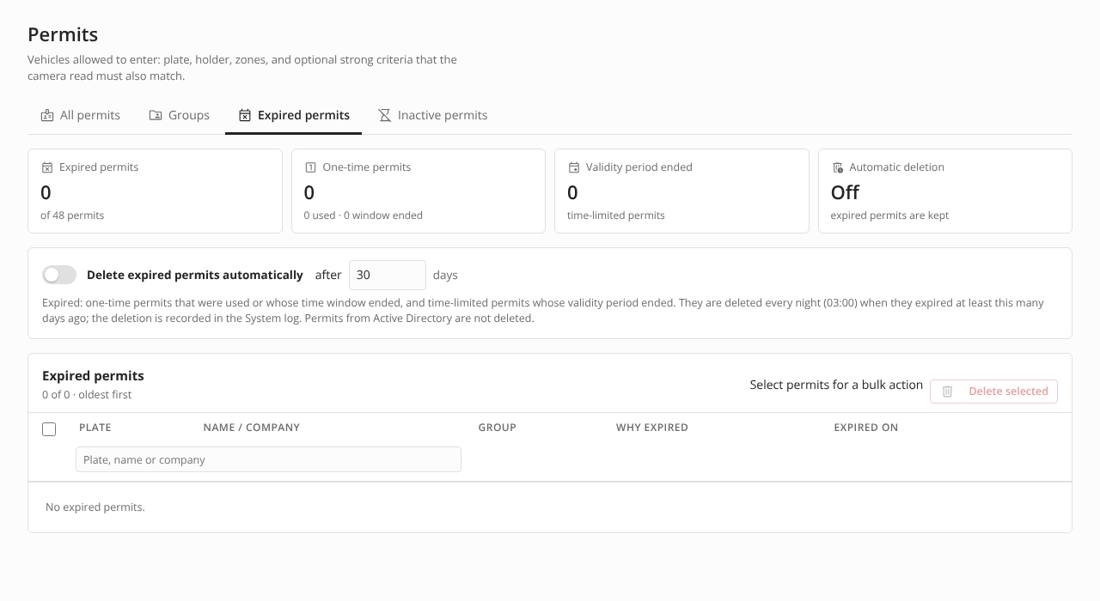Click the Plate, name or company filter field

[x=269, y=459]
